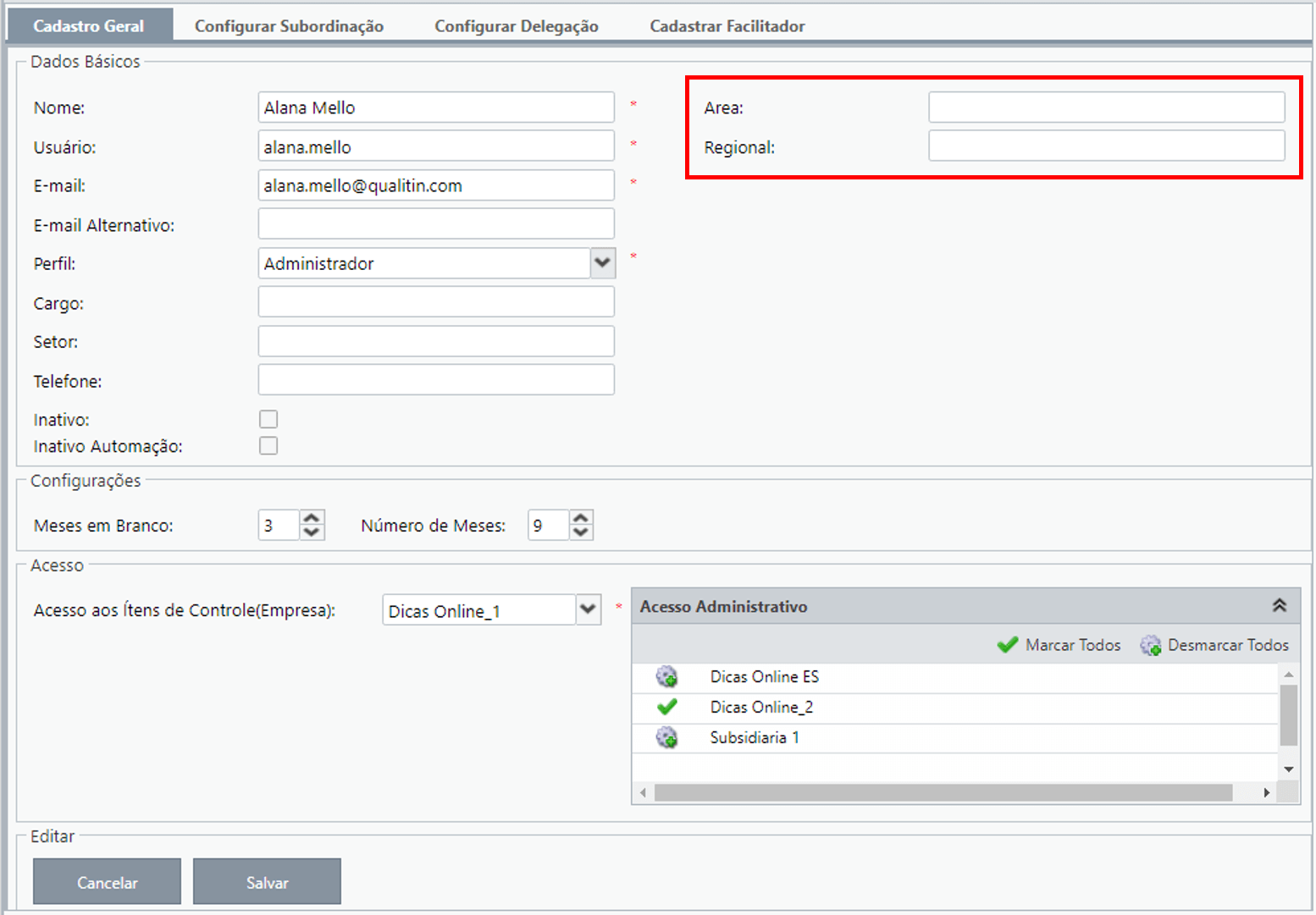
Task: Click the E-mail Alternativo field
Action: pyautogui.click(x=436, y=224)
